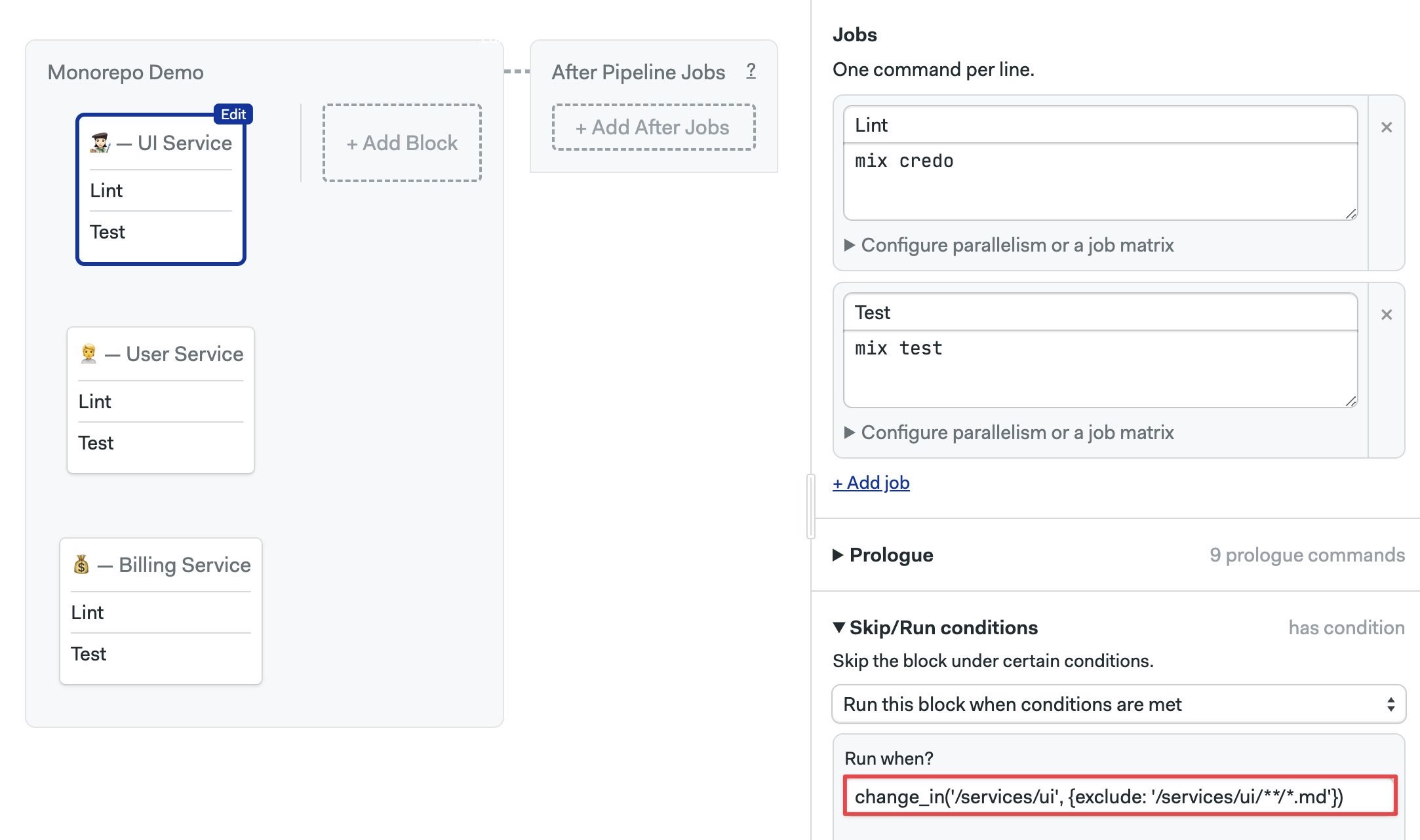Click the UI Service block emoji icon
The image size is (1420, 840).
coord(100,142)
